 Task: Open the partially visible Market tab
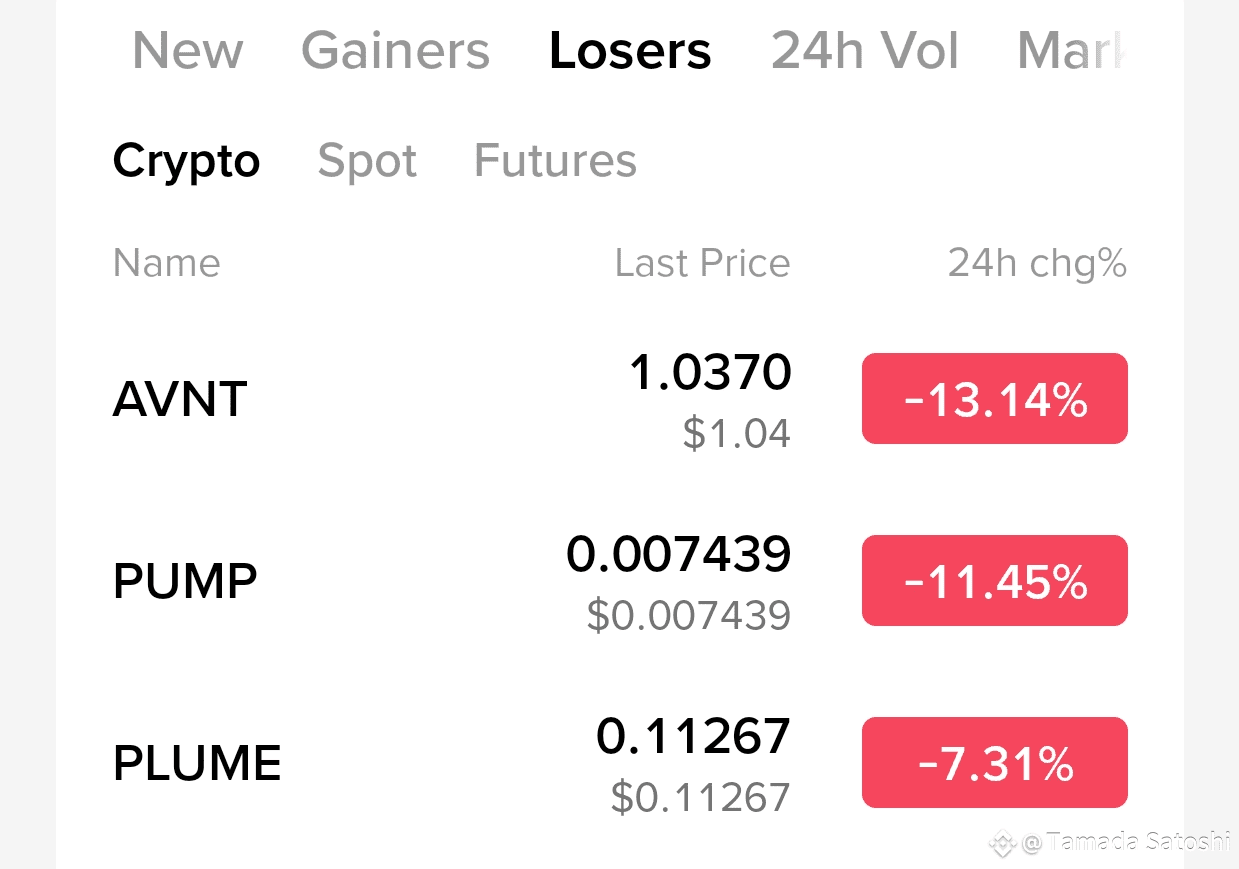pos(1072,50)
